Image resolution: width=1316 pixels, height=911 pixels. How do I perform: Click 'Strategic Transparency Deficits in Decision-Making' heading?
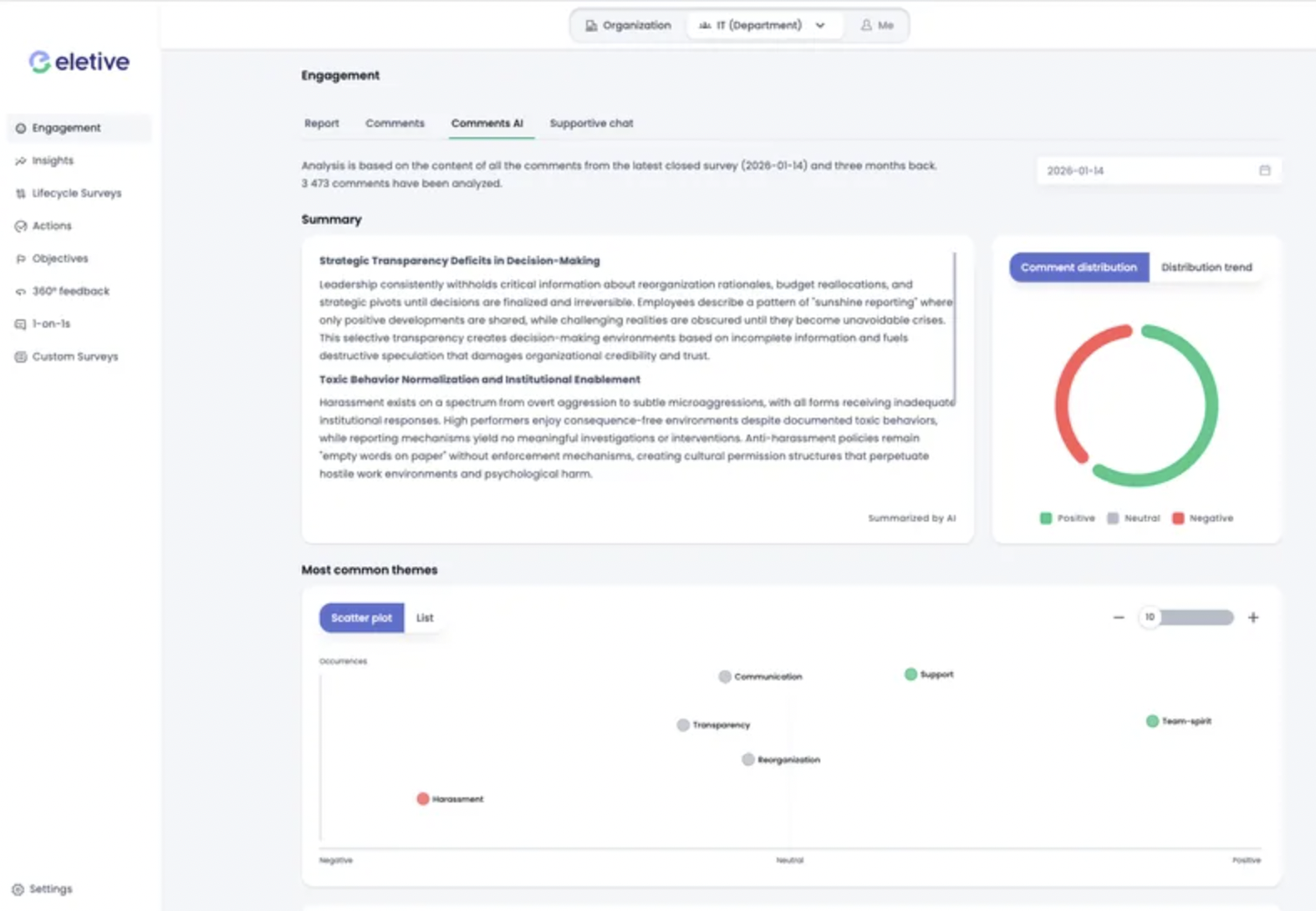pyautogui.click(x=459, y=261)
